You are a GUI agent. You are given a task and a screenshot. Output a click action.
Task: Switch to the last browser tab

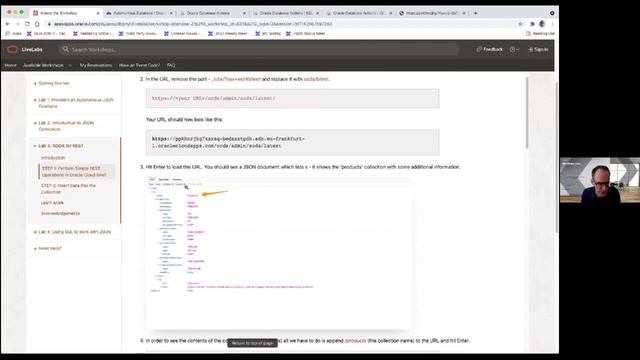433,13
